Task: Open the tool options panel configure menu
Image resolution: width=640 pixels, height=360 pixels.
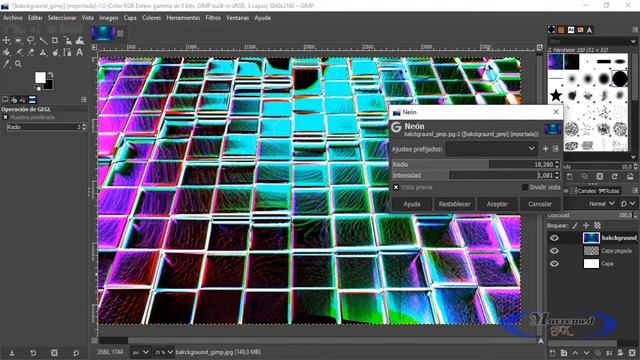Action: click(x=84, y=99)
